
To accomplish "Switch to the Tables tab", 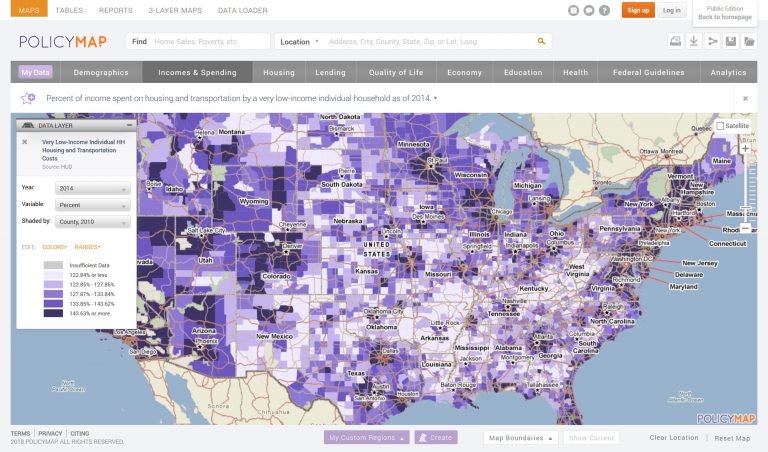I will (69, 10).
